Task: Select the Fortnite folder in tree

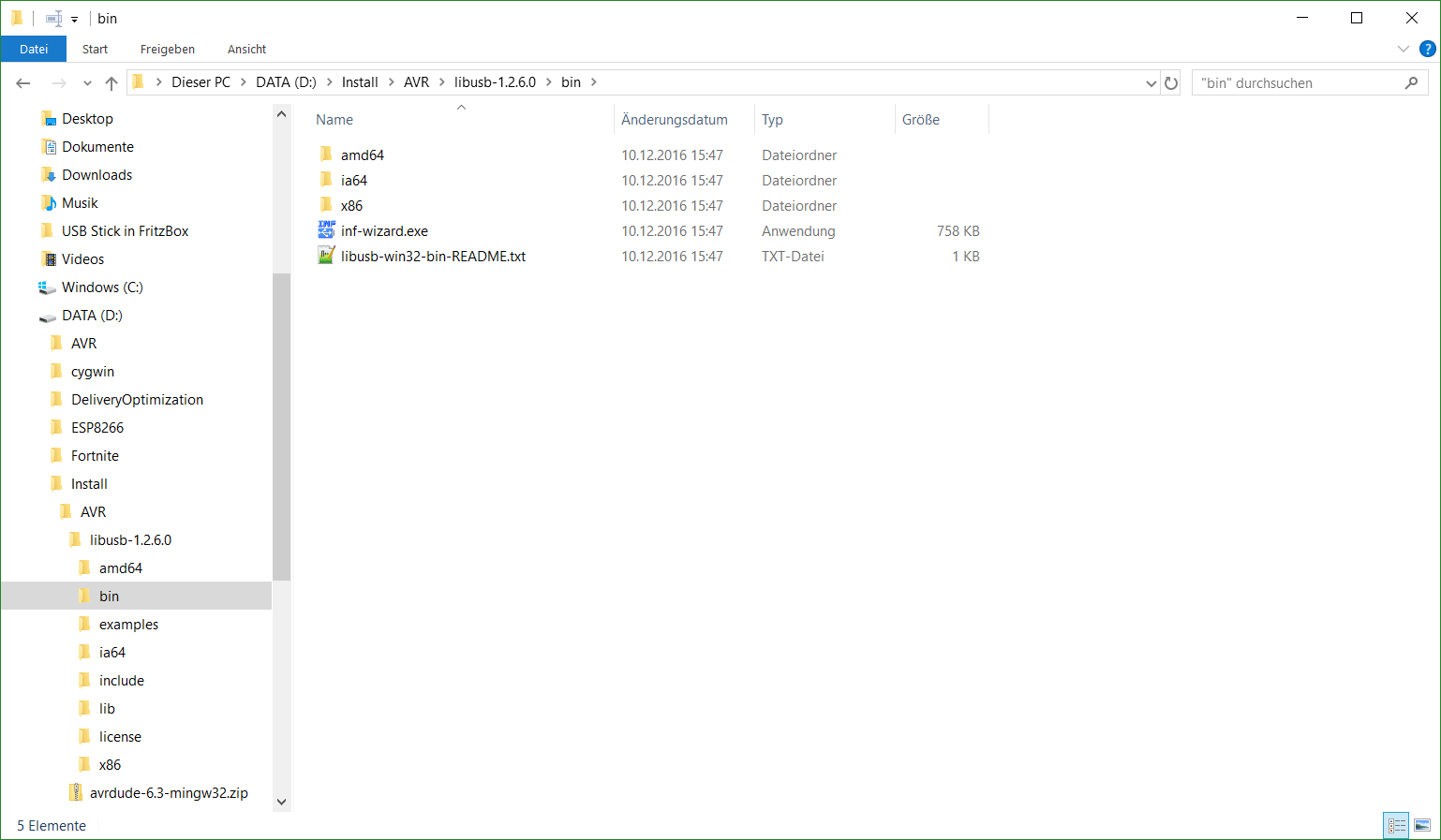Action: pyautogui.click(x=95, y=455)
